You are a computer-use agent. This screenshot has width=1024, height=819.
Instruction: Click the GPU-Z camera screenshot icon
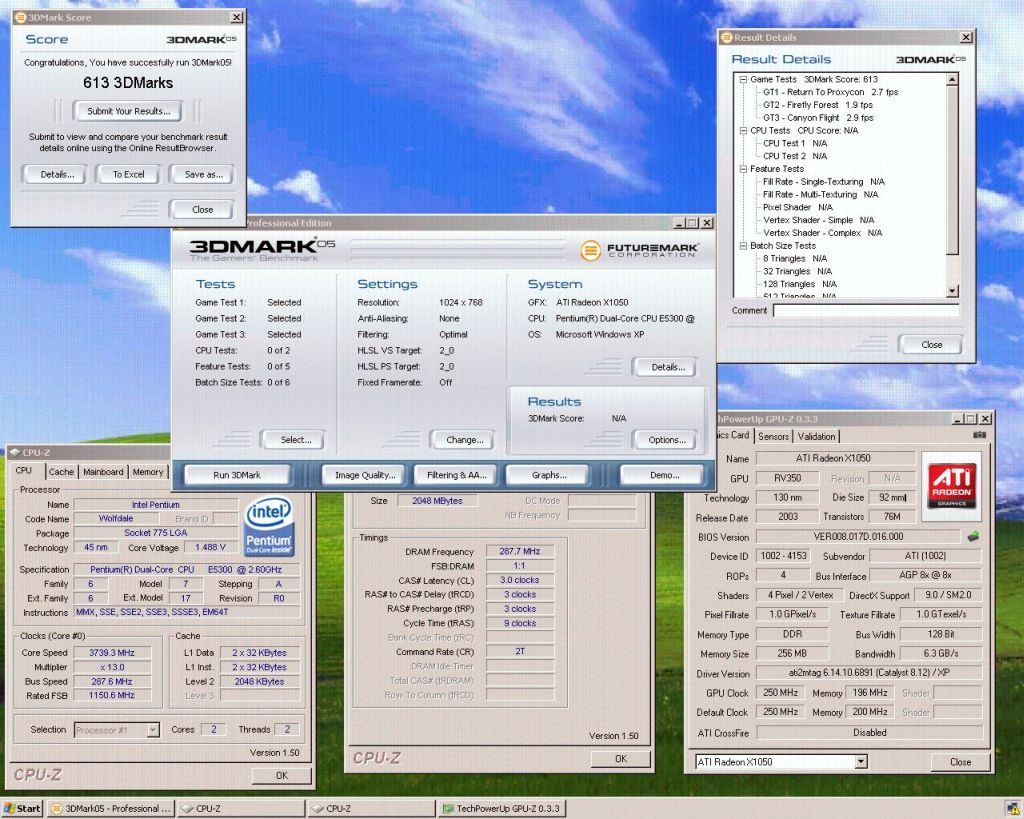(979, 435)
